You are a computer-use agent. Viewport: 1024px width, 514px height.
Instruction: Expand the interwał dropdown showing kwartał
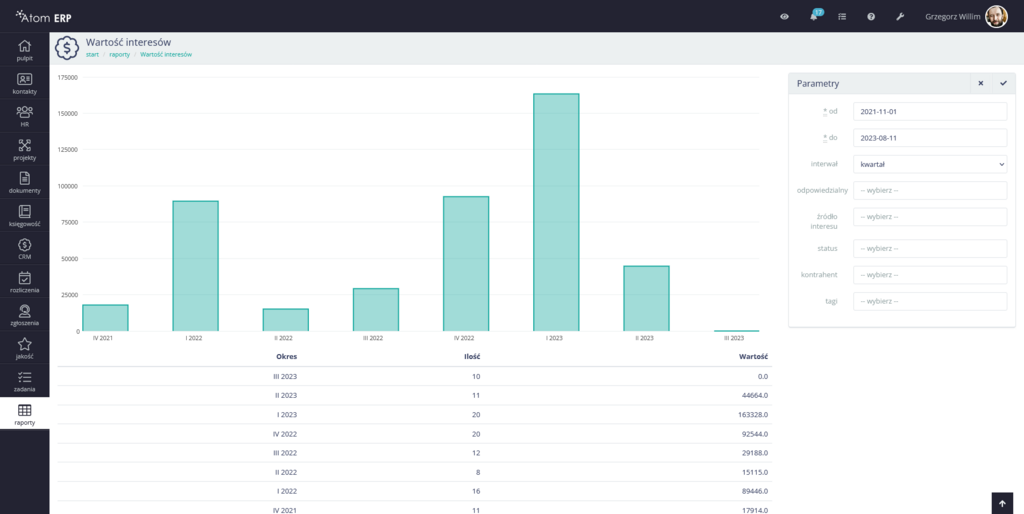click(x=929, y=164)
